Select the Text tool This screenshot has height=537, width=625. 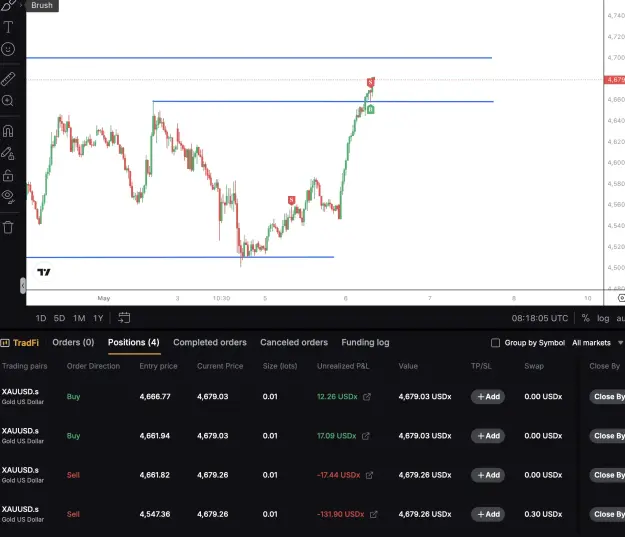[x=8, y=27]
